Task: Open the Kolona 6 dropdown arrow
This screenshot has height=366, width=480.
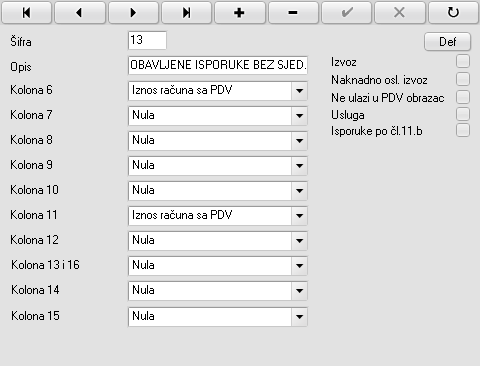Action: pyautogui.click(x=299, y=91)
